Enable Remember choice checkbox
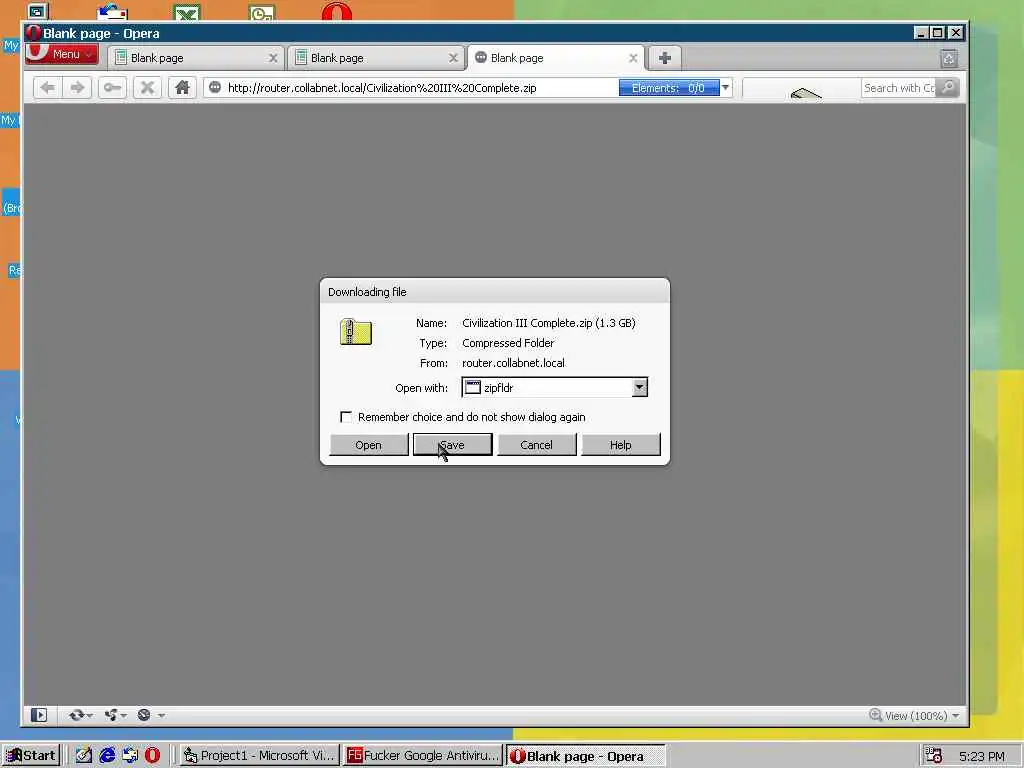The image size is (1024, 768). tap(346, 417)
